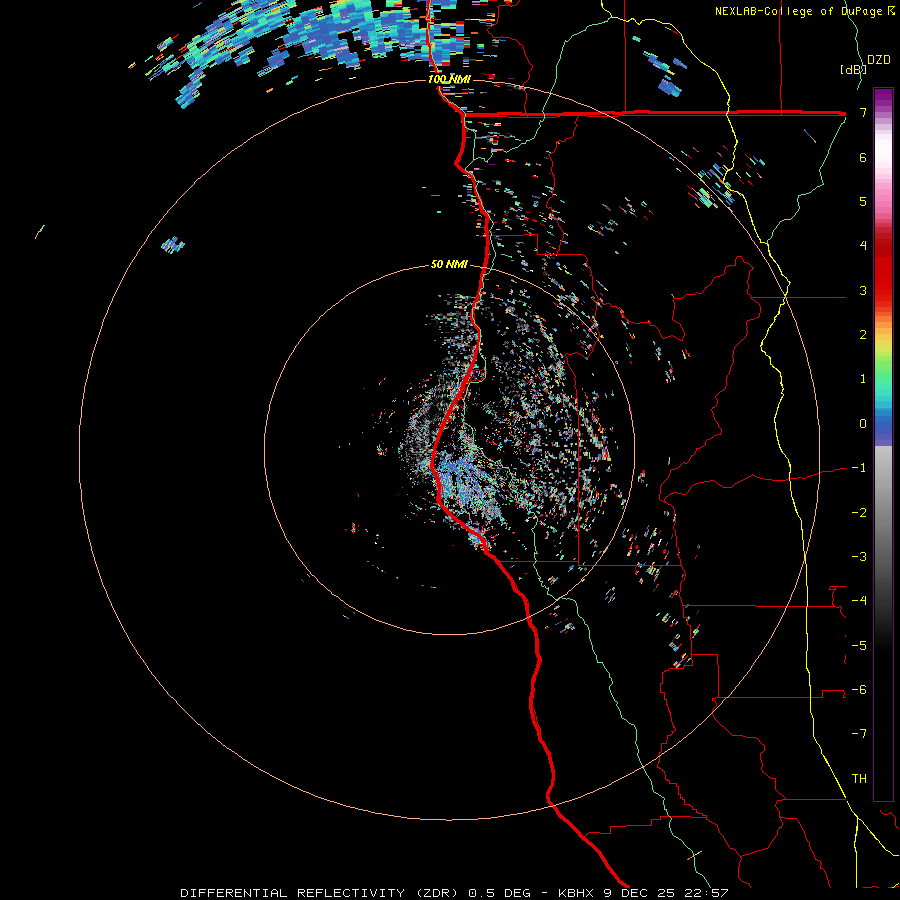Click the 1 value on color scale
The height and width of the screenshot is (900, 900).
pos(863,379)
